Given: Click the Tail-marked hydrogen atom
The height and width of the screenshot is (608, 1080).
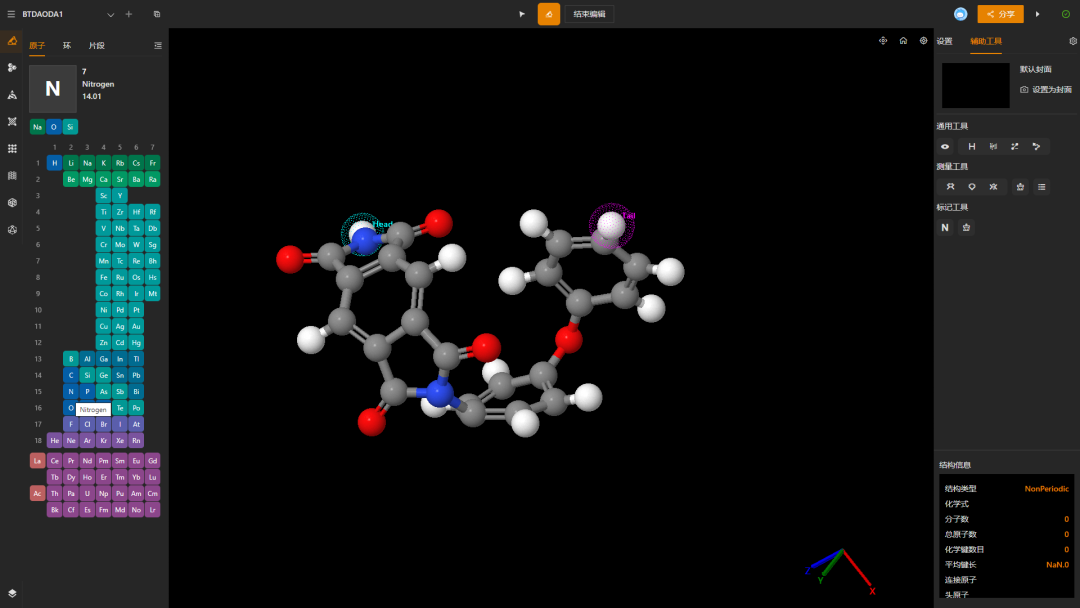Looking at the screenshot, I should pyautogui.click(x=611, y=225).
